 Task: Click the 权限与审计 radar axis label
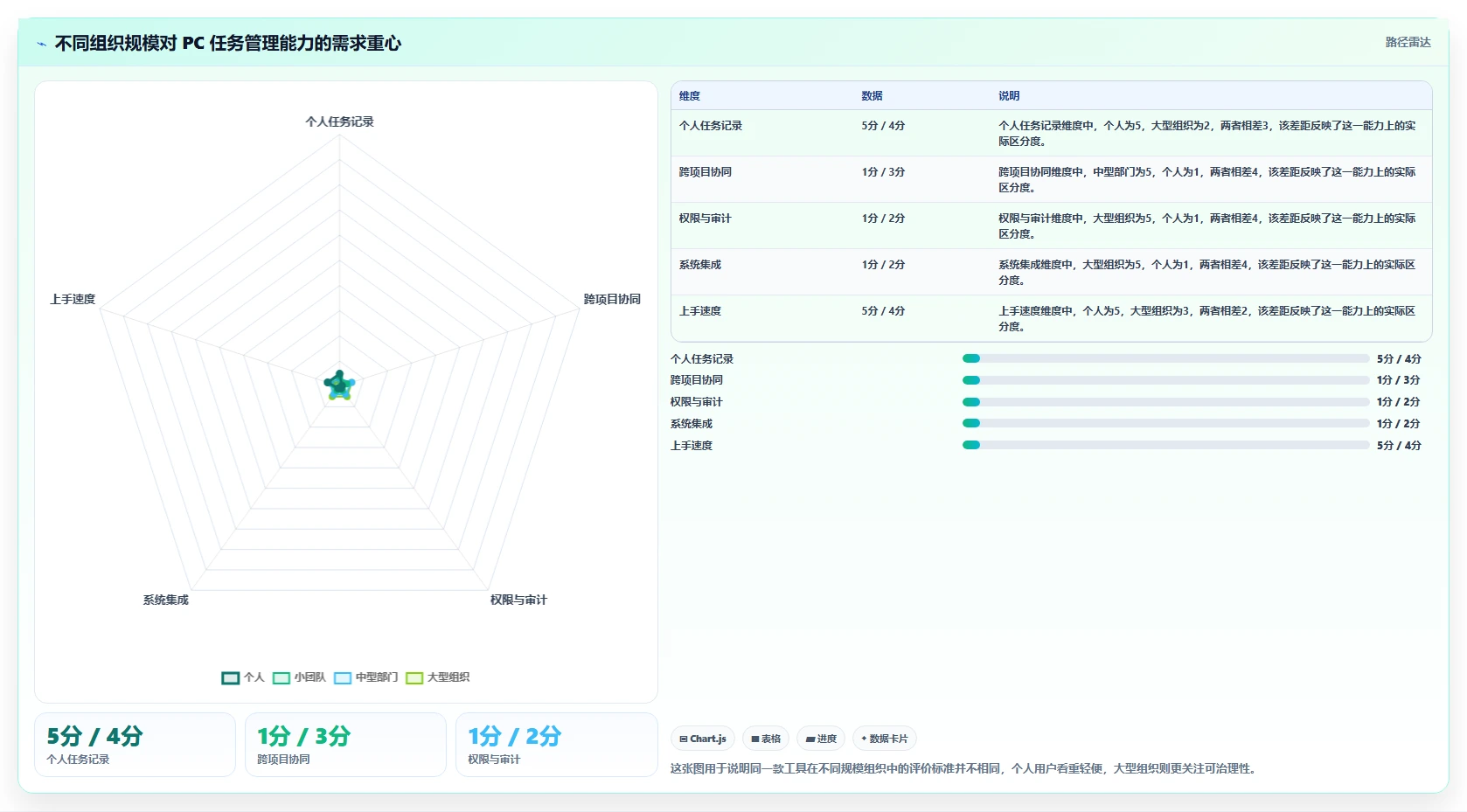point(518,600)
